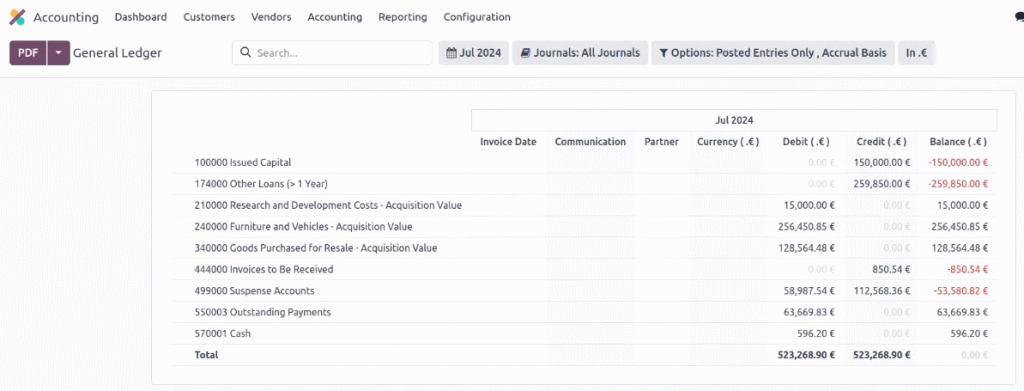Click the magnifier icon in search box
The height and width of the screenshot is (391, 1024).
click(x=246, y=53)
